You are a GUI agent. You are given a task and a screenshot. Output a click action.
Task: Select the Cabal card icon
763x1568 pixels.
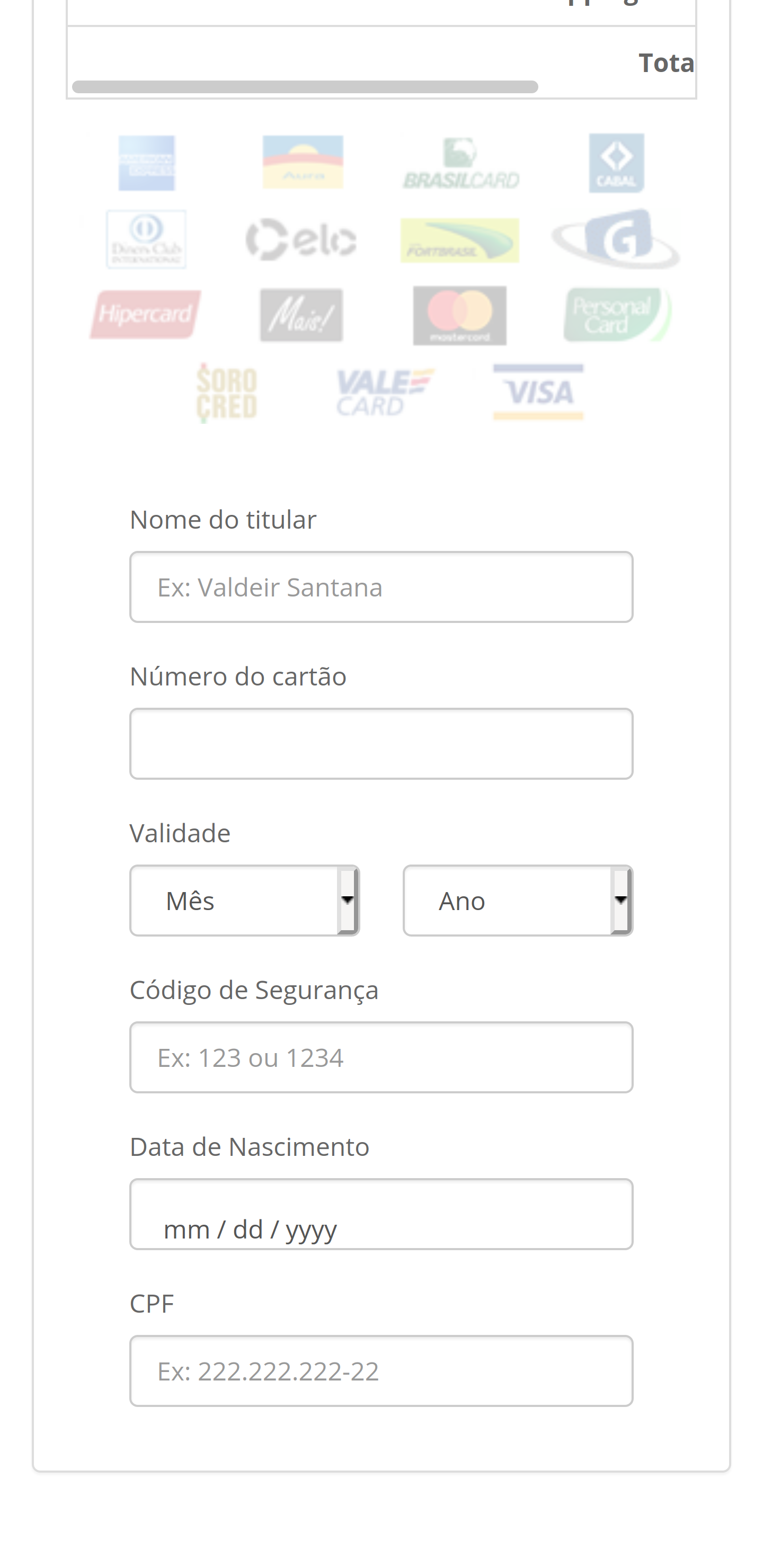click(x=616, y=163)
